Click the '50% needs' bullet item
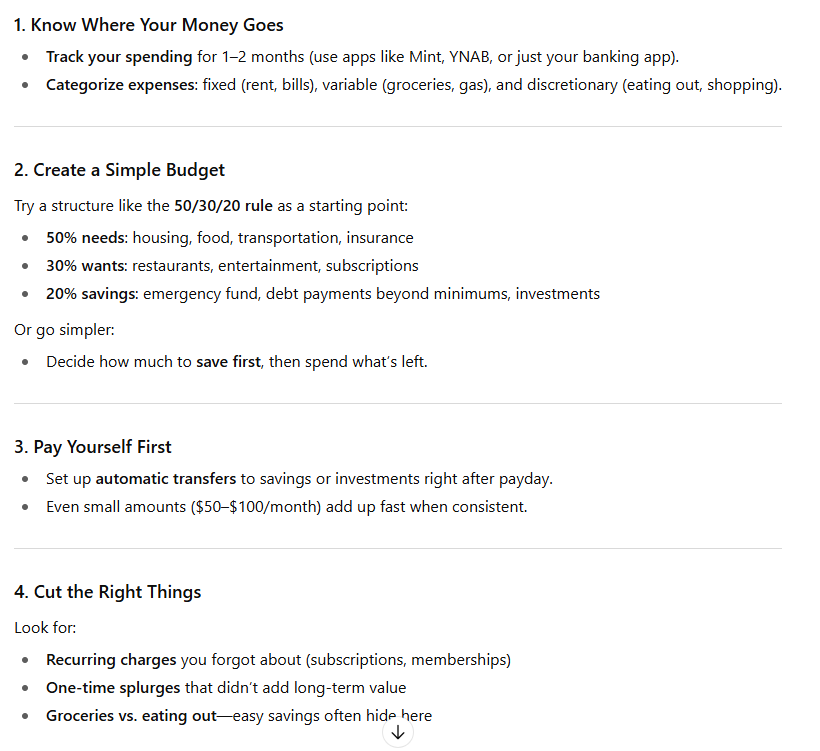 (x=230, y=237)
